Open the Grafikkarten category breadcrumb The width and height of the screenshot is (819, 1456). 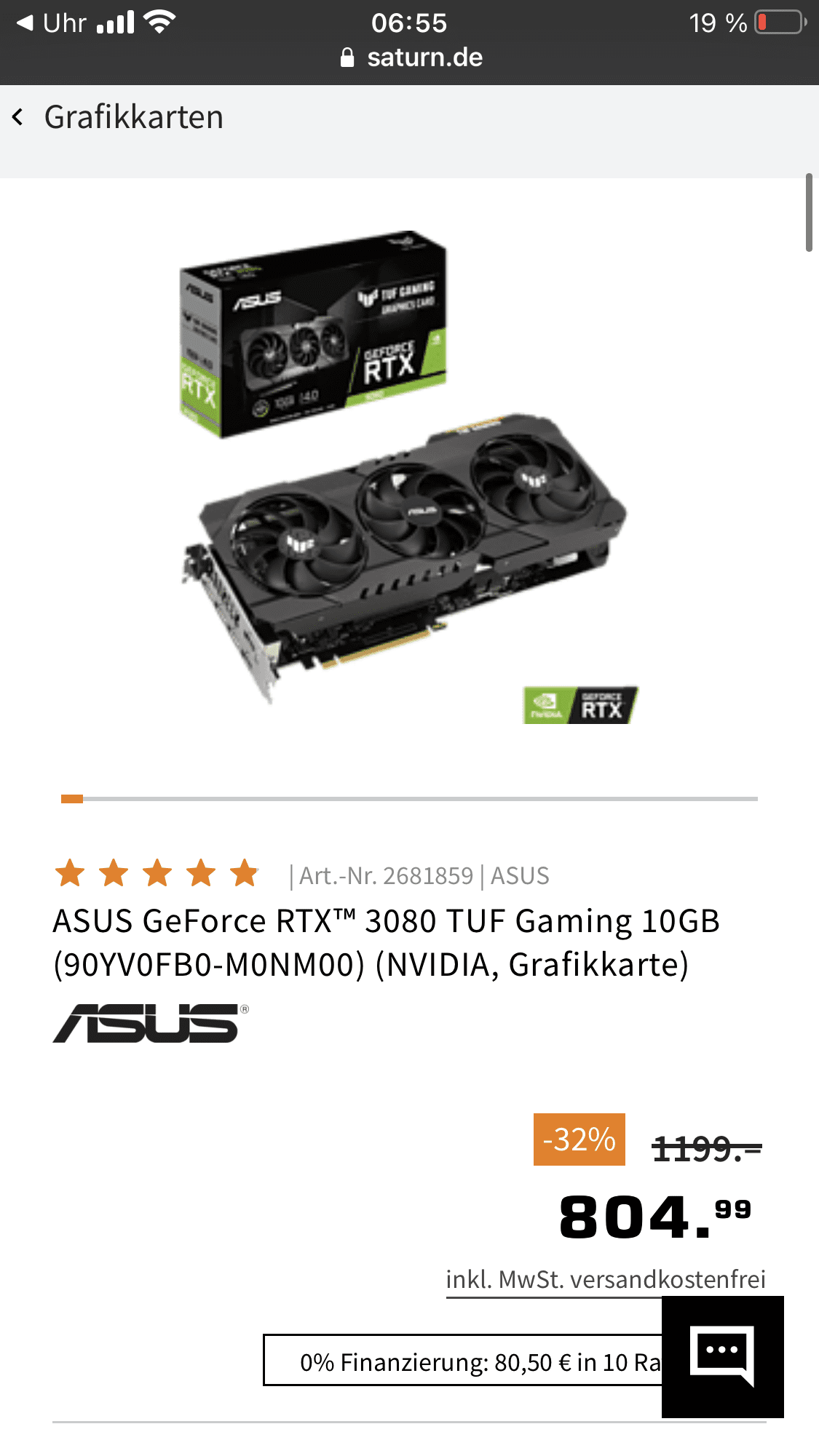tap(134, 117)
